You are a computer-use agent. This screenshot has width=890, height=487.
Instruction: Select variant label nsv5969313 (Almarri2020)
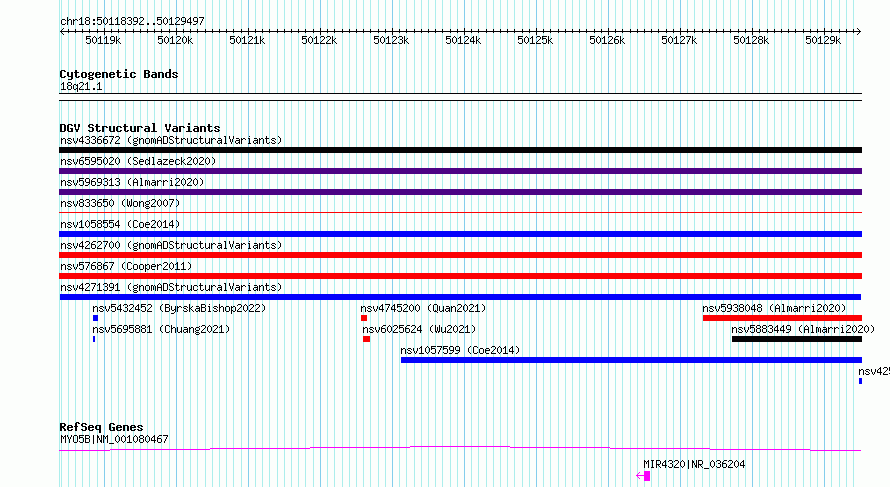coord(132,182)
